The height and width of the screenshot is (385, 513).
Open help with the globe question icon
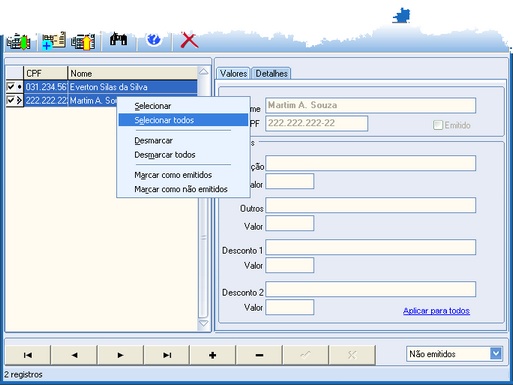click(154, 39)
